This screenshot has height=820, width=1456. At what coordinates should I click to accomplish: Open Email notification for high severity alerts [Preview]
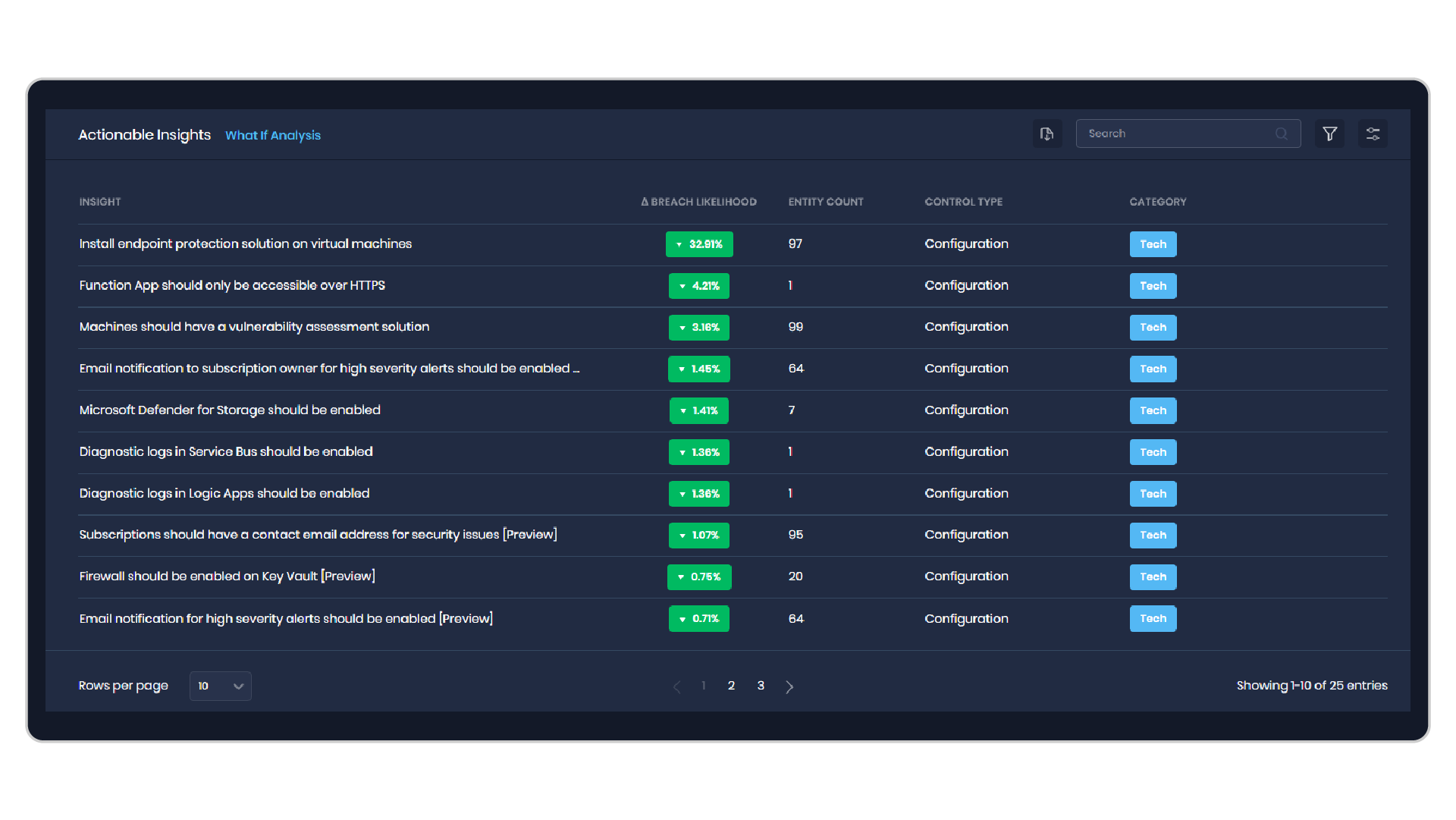286,618
